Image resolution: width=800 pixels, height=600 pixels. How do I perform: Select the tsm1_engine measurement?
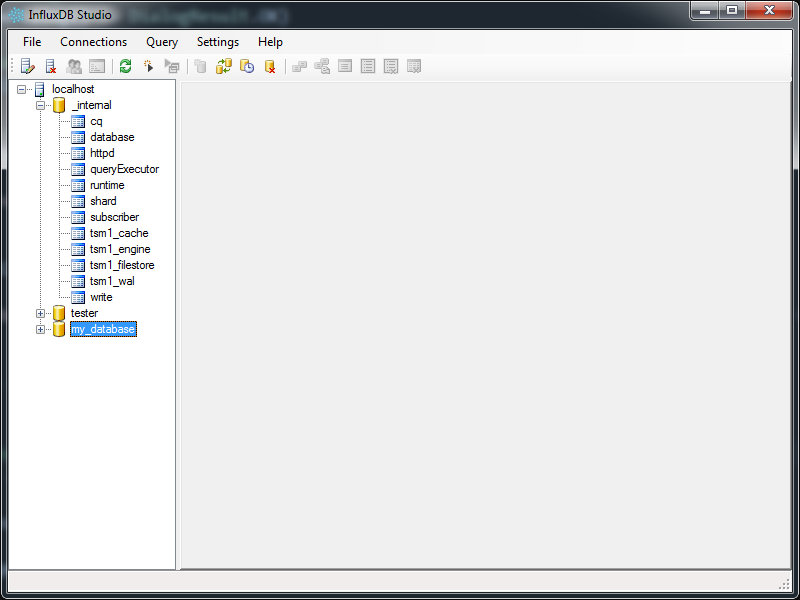click(x=120, y=249)
